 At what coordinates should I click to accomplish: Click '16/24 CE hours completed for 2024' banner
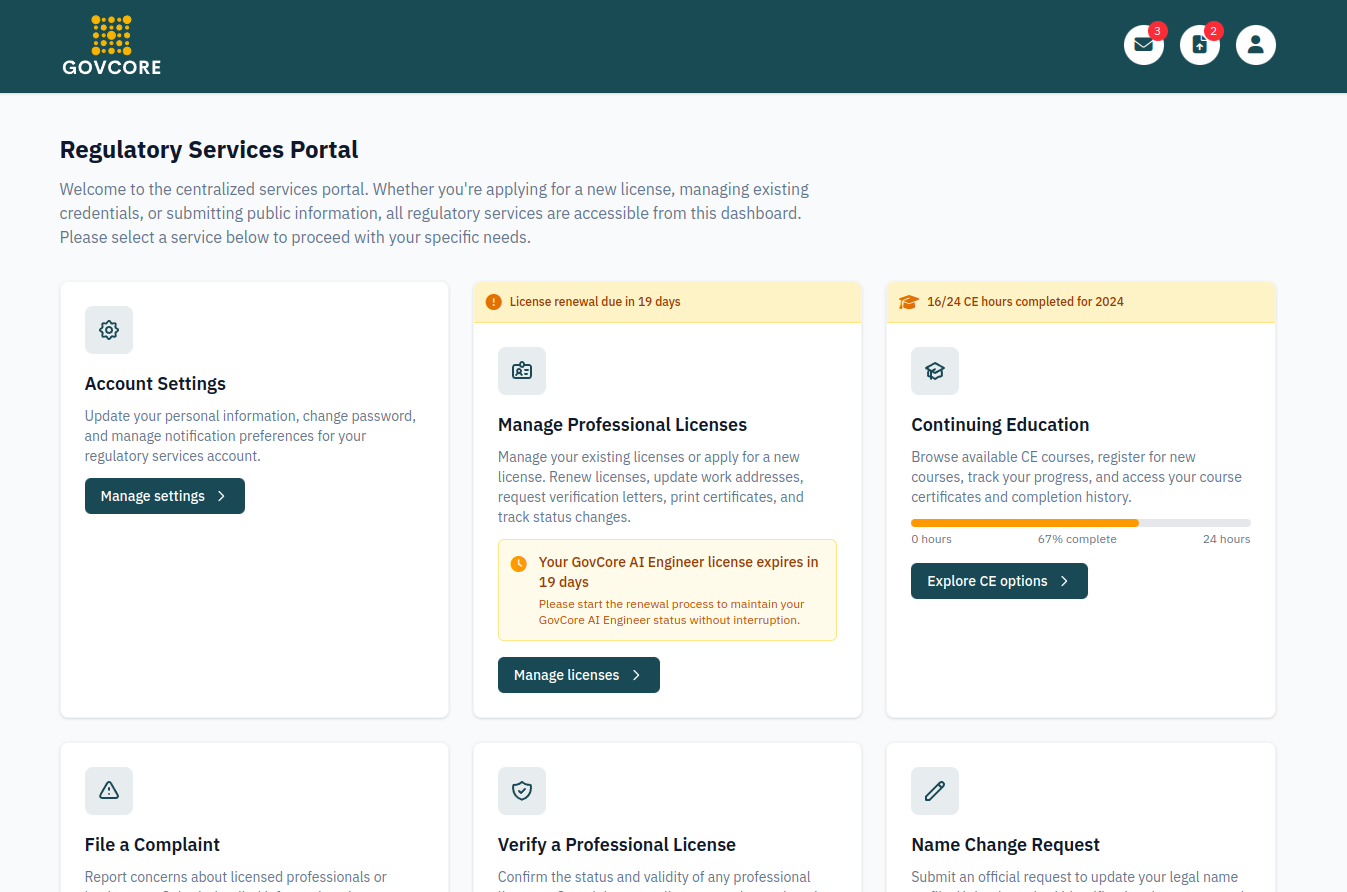[1081, 302]
